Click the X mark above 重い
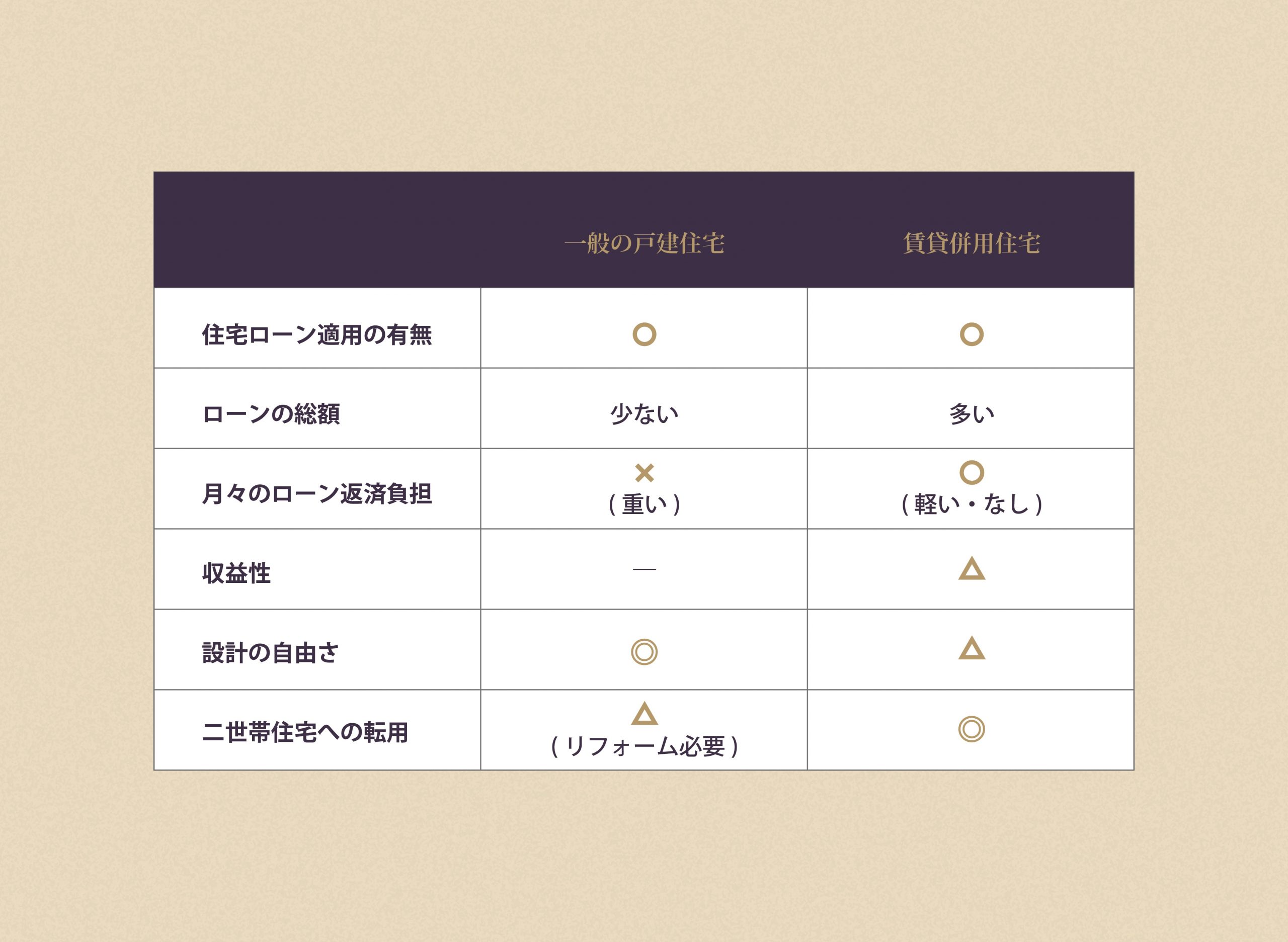This screenshot has height=942, width=1288. [x=644, y=473]
